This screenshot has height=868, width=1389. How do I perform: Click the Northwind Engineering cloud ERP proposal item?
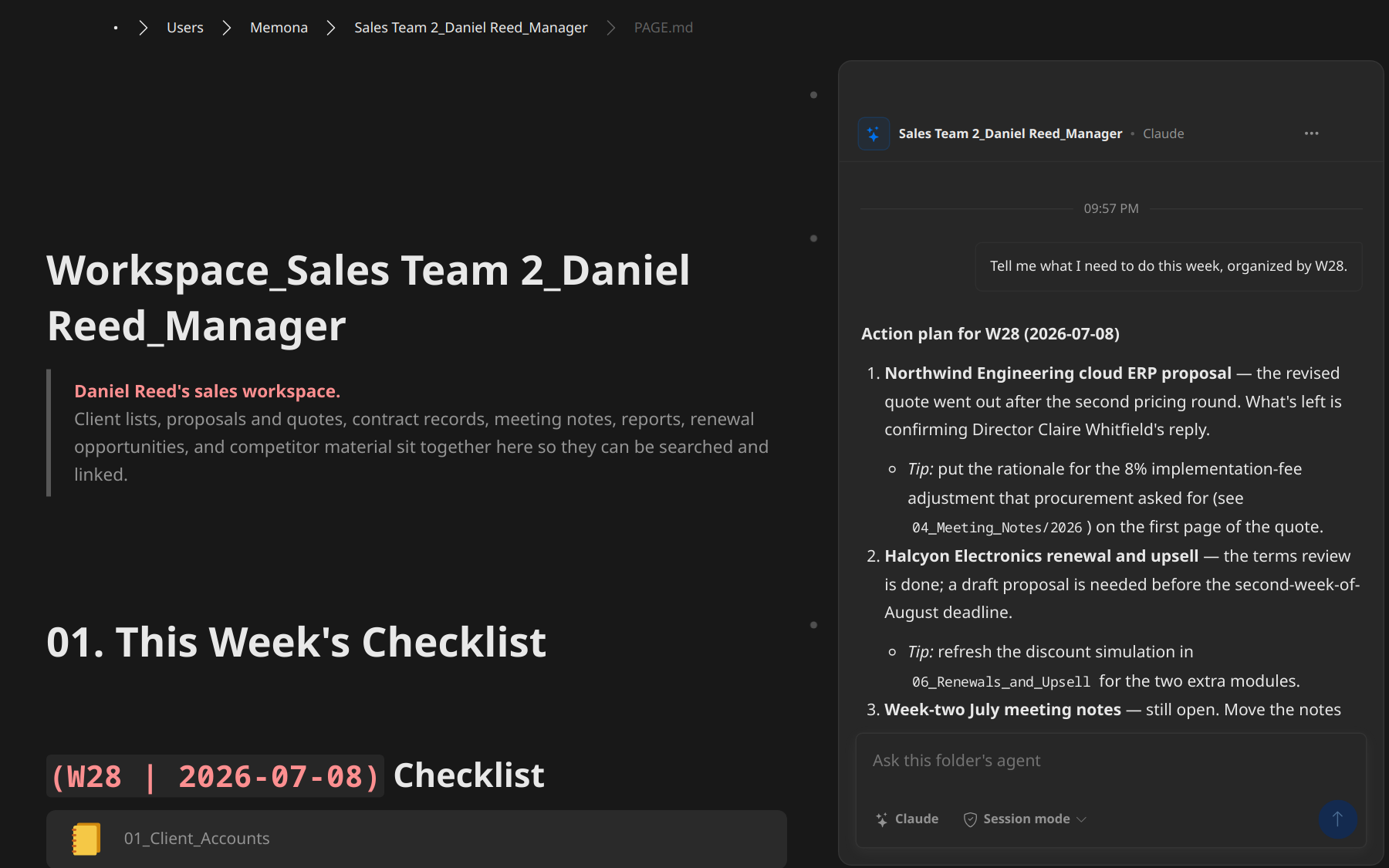pyautogui.click(x=1058, y=373)
